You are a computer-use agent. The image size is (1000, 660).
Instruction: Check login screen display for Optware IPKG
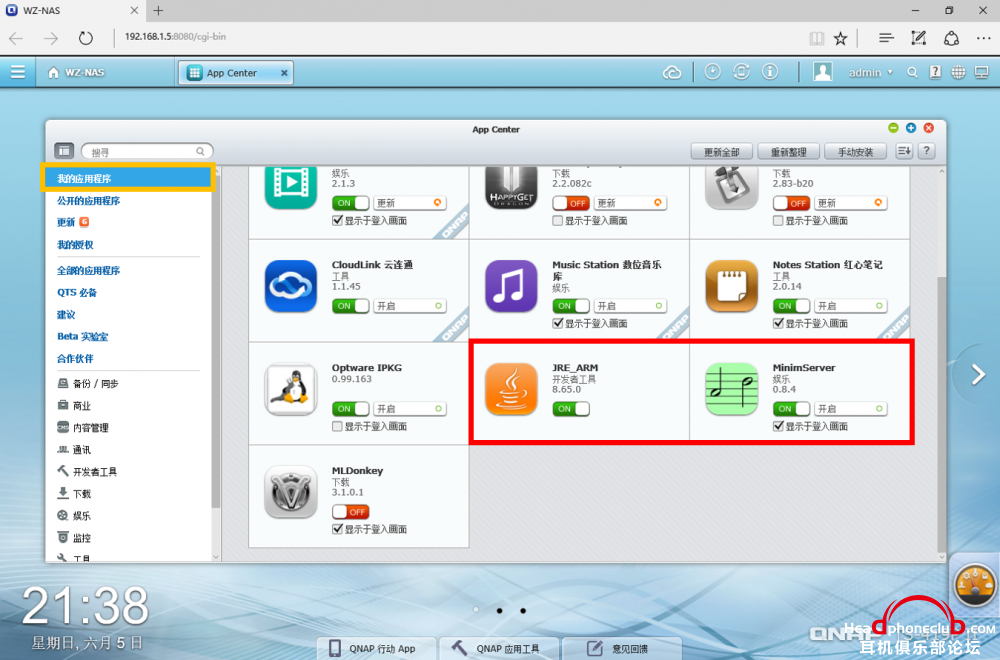tap(337, 426)
